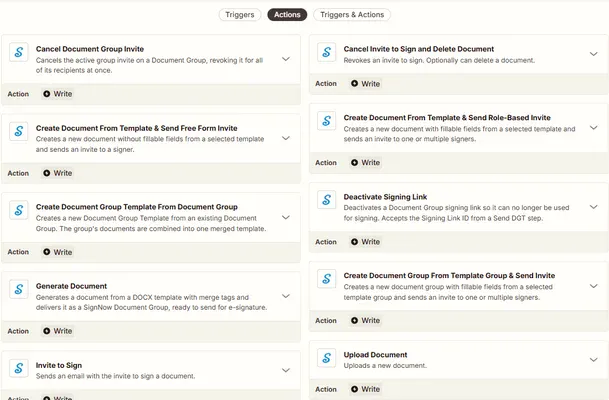Click Action label under Cancel Document Group Invite

click(18, 94)
